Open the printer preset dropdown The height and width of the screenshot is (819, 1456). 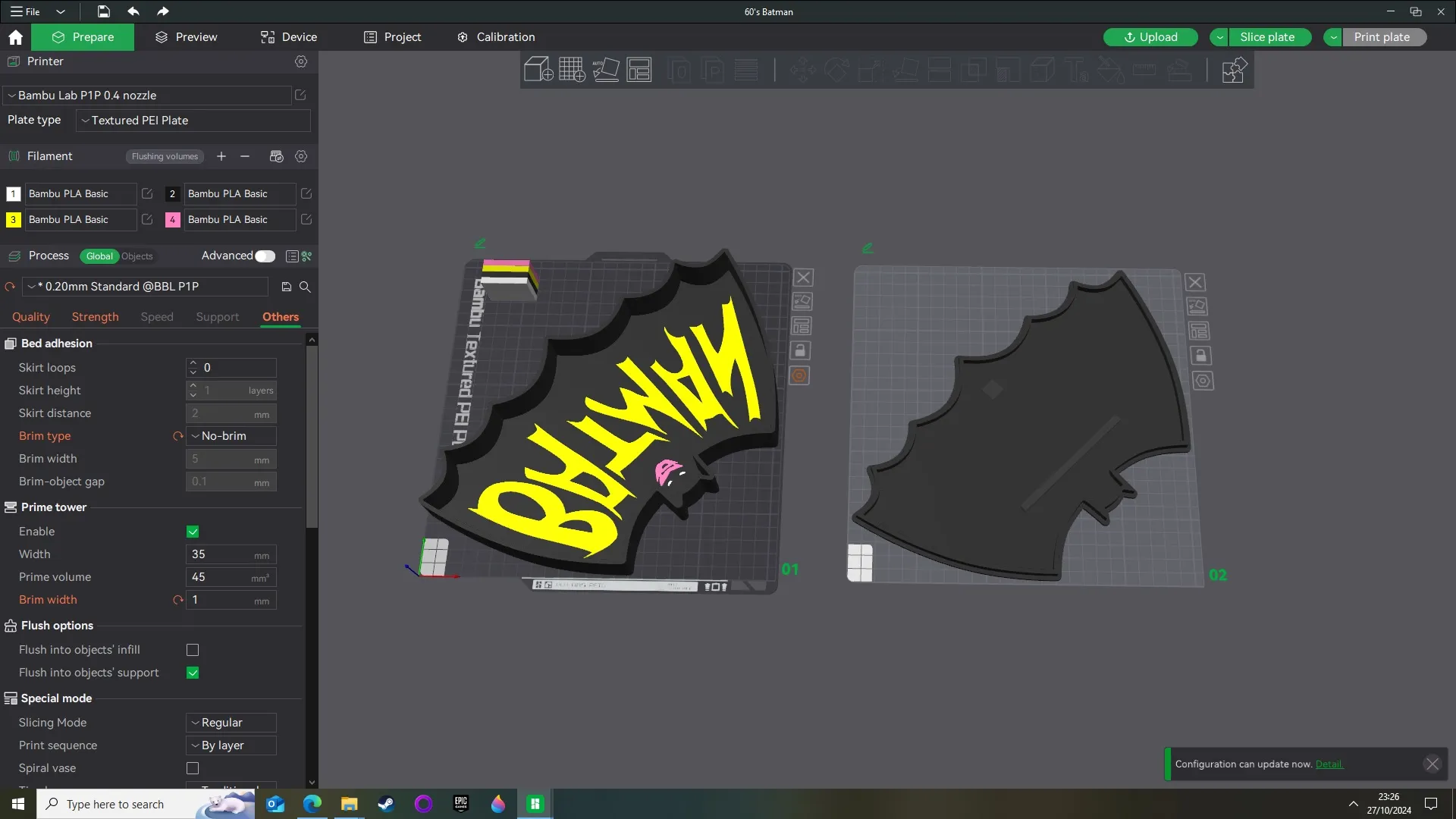[x=147, y=96]
